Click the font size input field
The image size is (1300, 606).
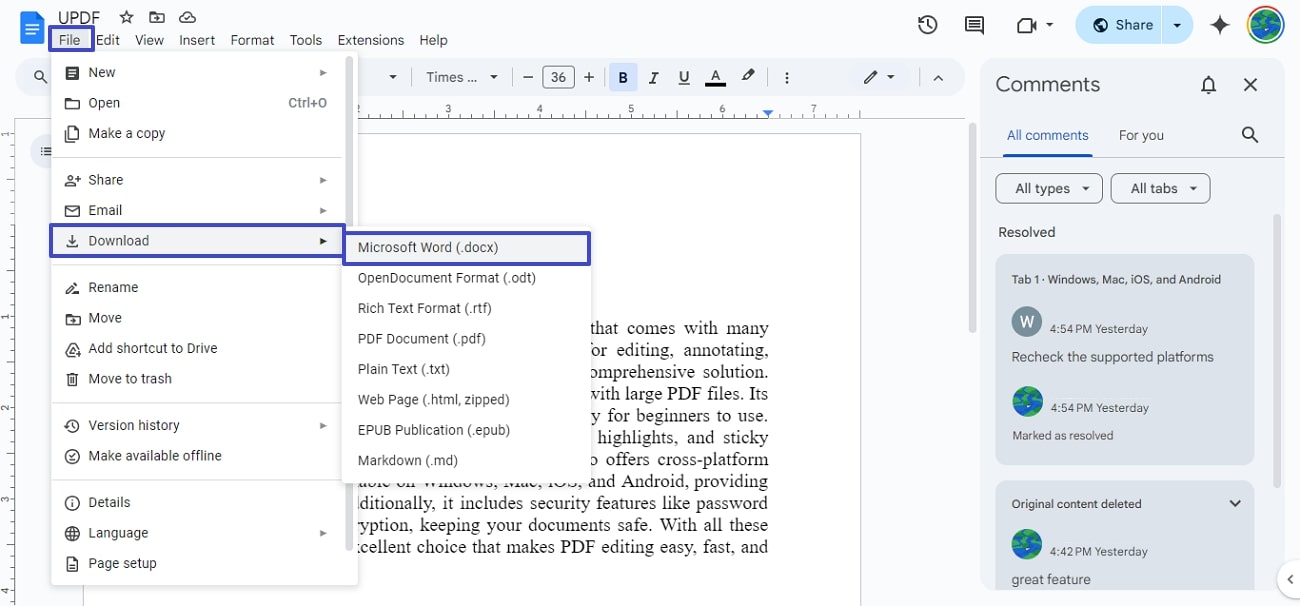558,76
